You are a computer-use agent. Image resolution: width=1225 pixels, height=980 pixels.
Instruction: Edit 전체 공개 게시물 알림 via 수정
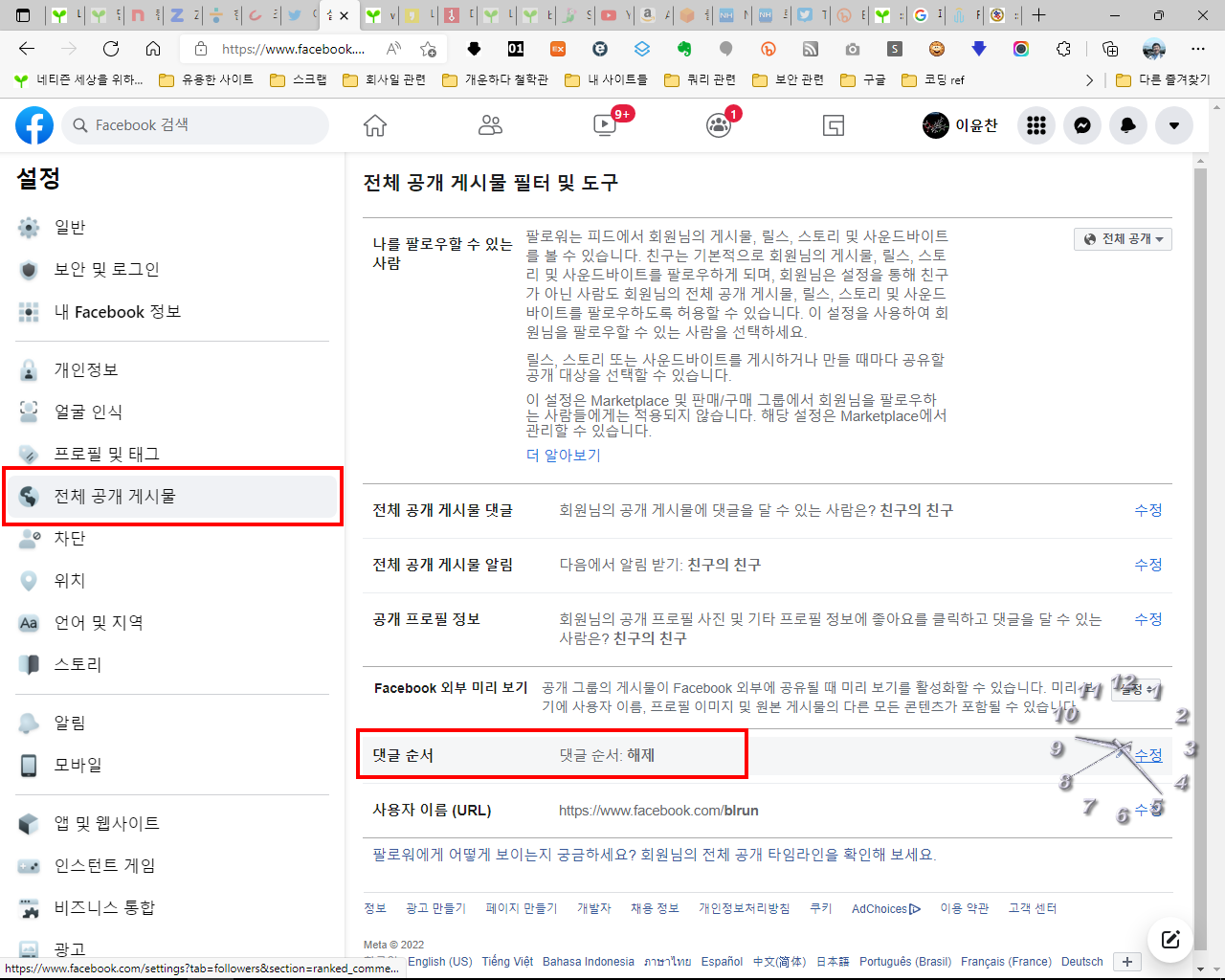click(1147, 565)
